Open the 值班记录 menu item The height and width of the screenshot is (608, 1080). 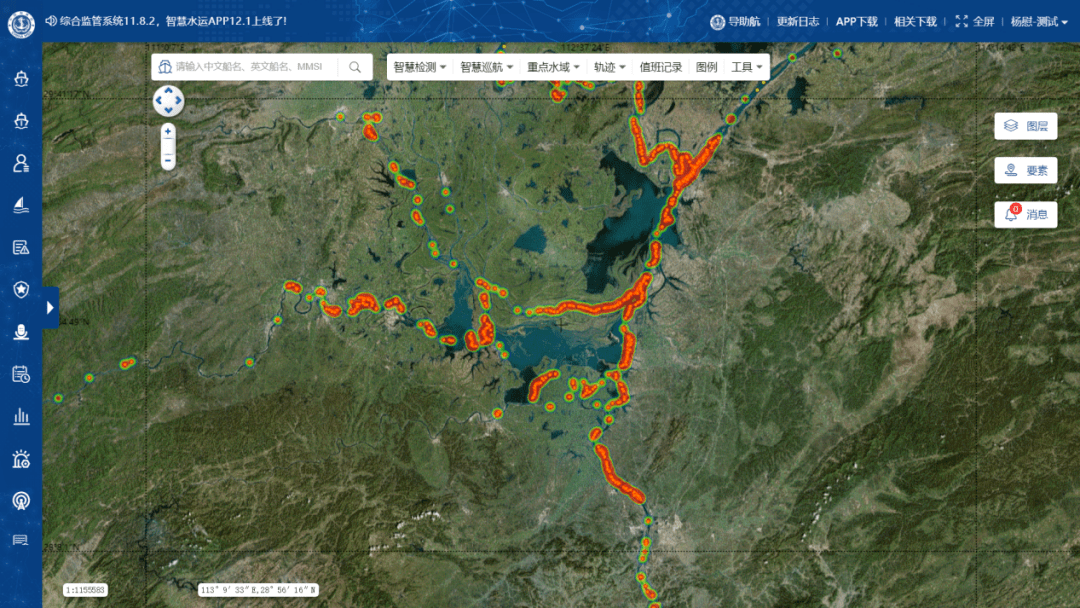[x=661, y=67]
